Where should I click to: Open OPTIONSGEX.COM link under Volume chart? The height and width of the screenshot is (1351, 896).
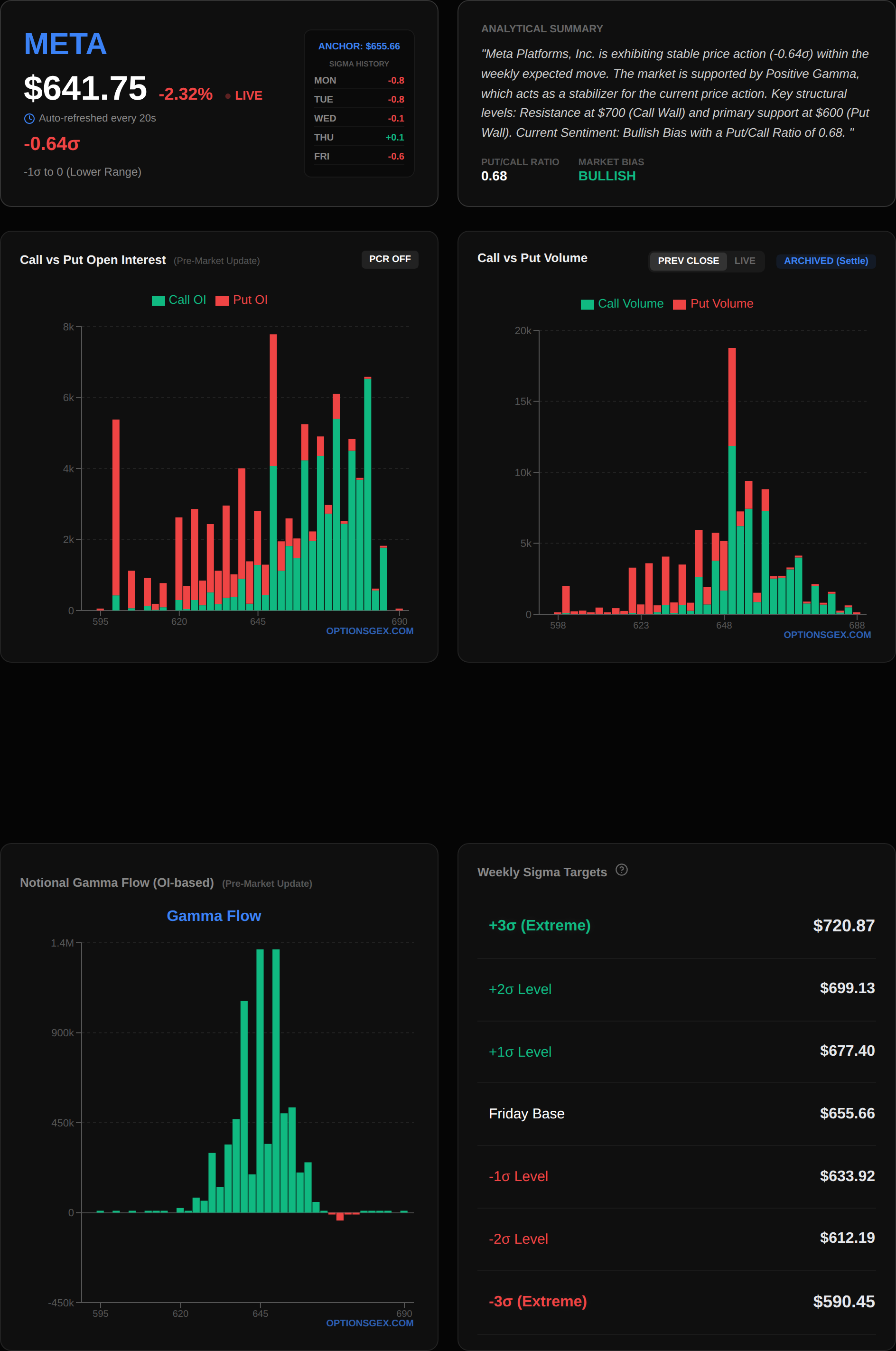pyautogui.click(x=827, y=635)
